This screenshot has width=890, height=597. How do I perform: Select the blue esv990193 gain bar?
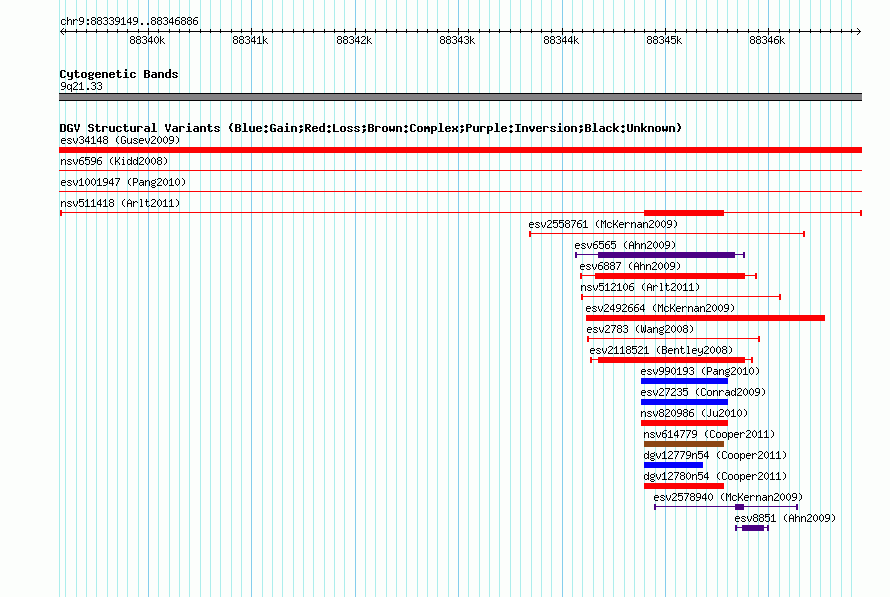click(685, 381)
